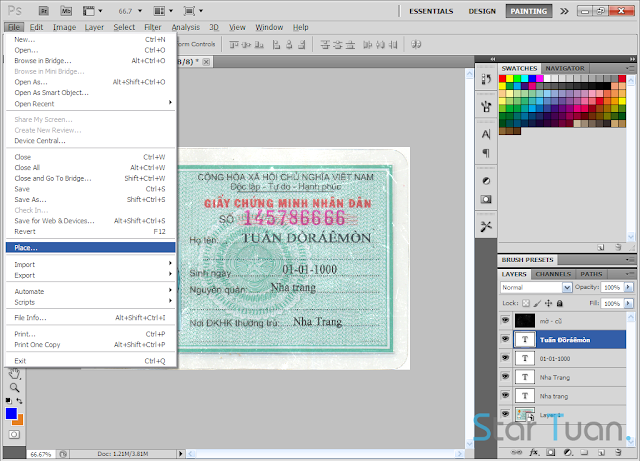
Task: Open status bar info flyout arrow
Action: [x=180, y=453]
